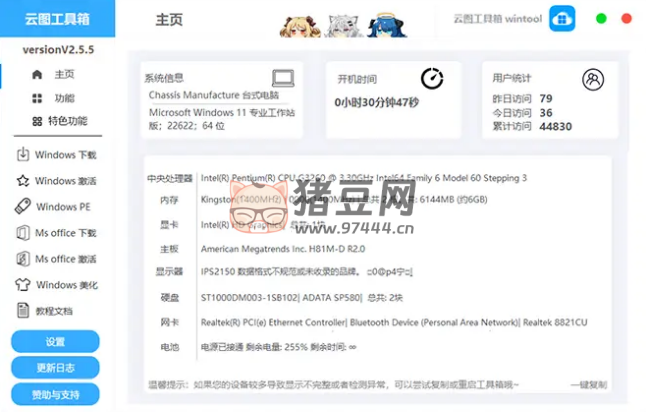
Task: Click the 更新日志 button
Action: (55, 368)
